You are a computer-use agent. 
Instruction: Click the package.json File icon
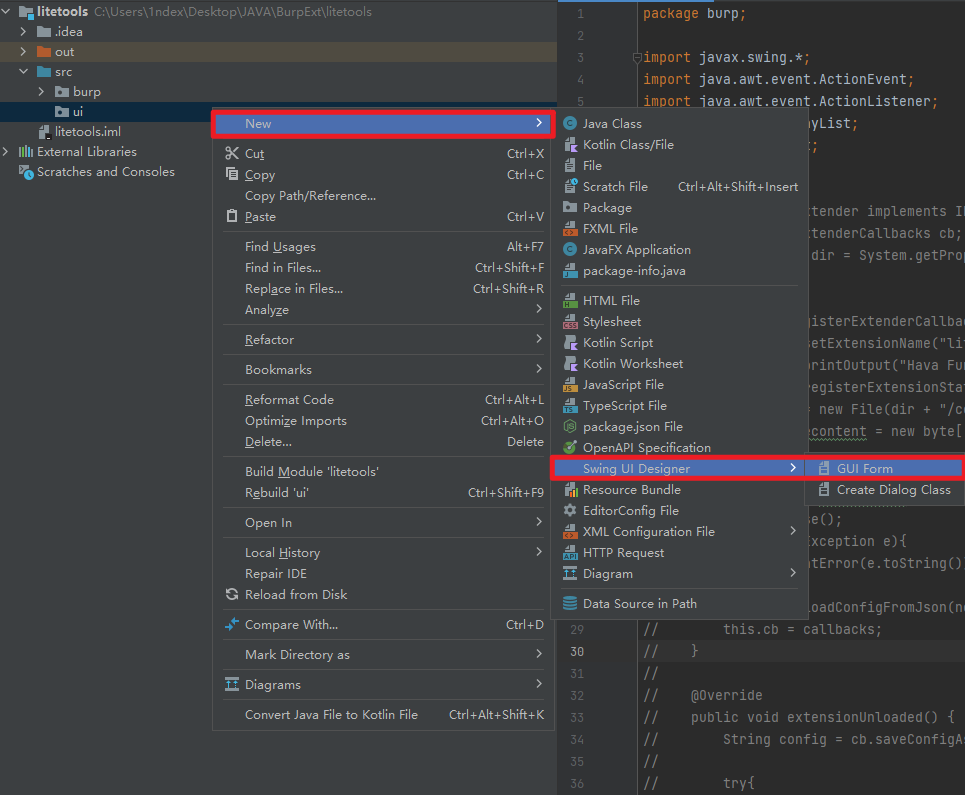(x=571, y=426)
